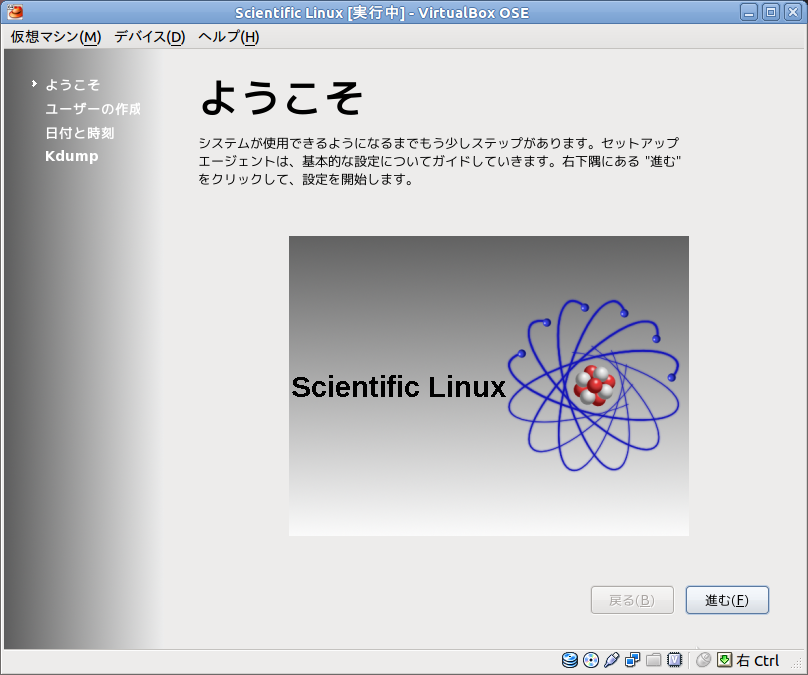
Task: Click the USB devices status icon
Action: click(612, 660)
